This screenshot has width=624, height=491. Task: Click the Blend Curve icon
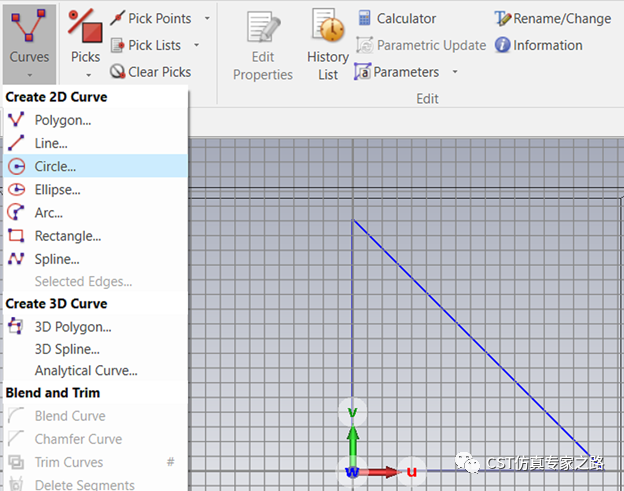point(16,415)
